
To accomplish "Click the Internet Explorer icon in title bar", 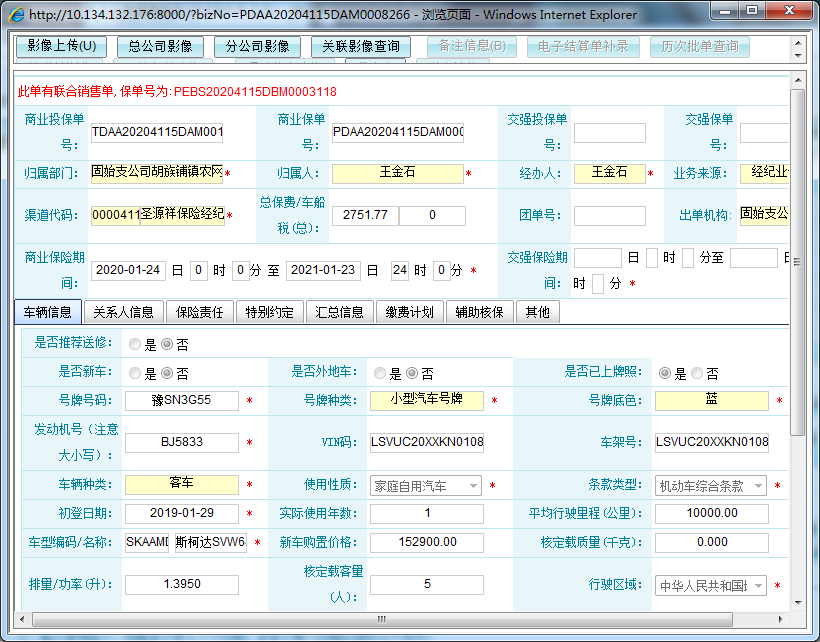I will [x=16, y=14].
